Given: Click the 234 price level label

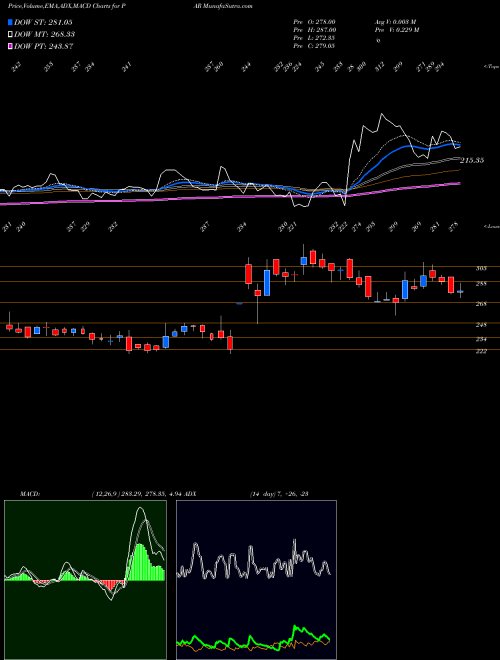Looking at the screenshot, I should click(x=481, y=339).
